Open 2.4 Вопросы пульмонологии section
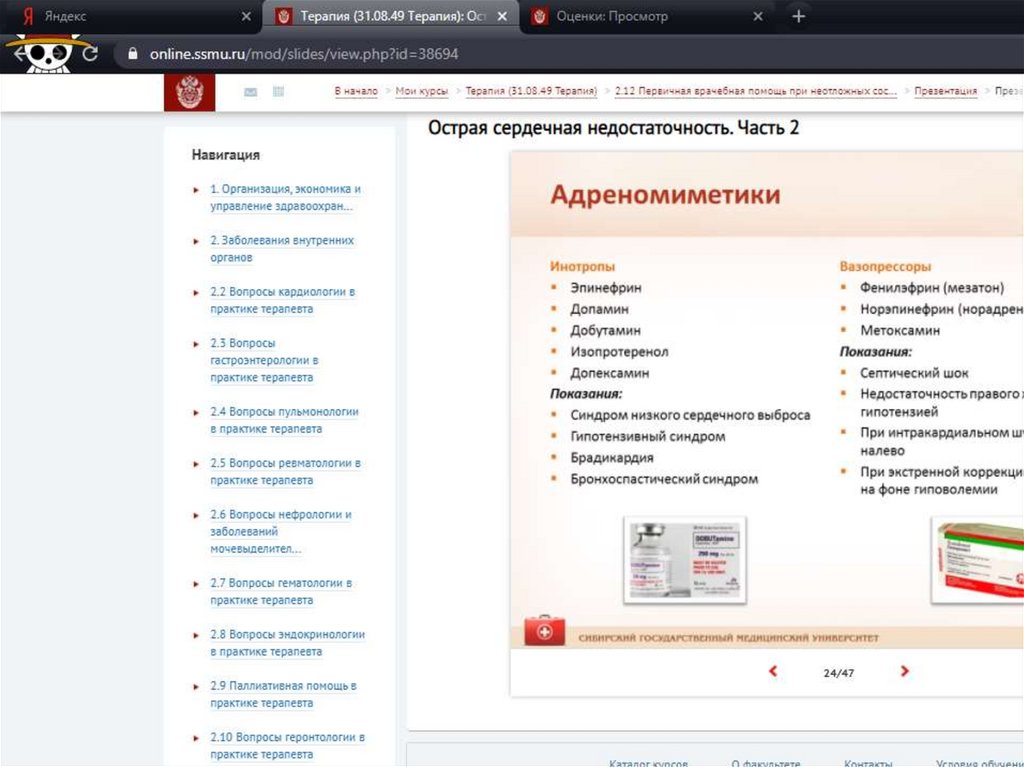The height and width of the screenshot is (767, 1024). (284, 420)
